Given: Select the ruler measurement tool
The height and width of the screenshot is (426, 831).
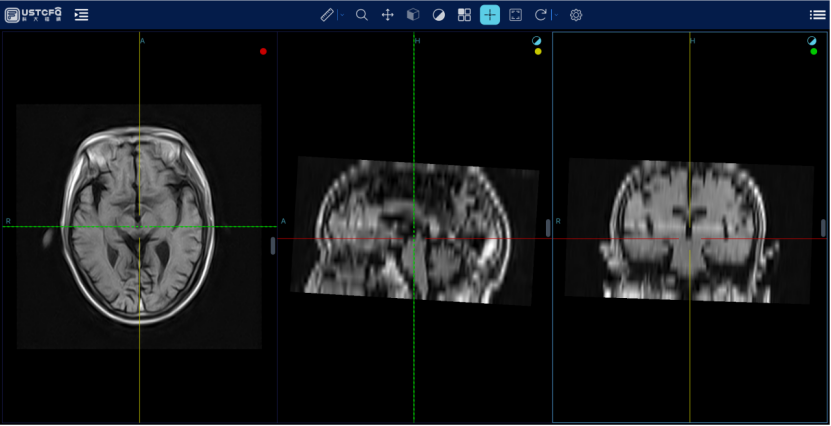Looking at the screenshot, I should click(x=328, y=15).
